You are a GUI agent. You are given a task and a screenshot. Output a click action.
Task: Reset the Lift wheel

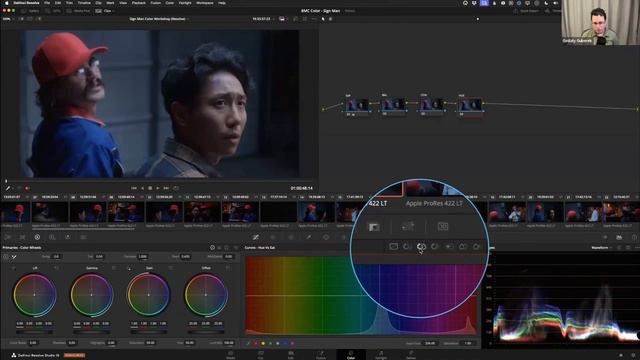tap(56, 268)
